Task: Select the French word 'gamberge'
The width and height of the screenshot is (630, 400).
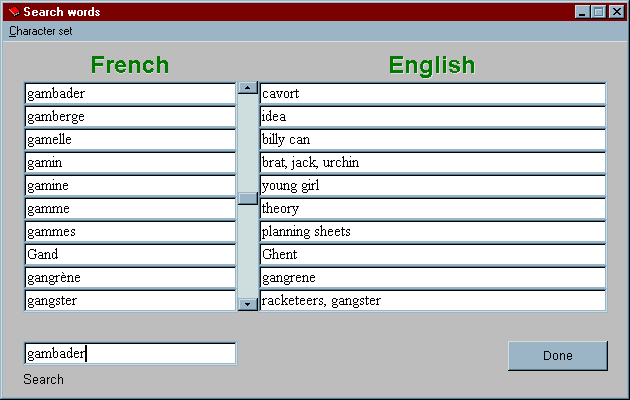Action: (x=130, y=117)
